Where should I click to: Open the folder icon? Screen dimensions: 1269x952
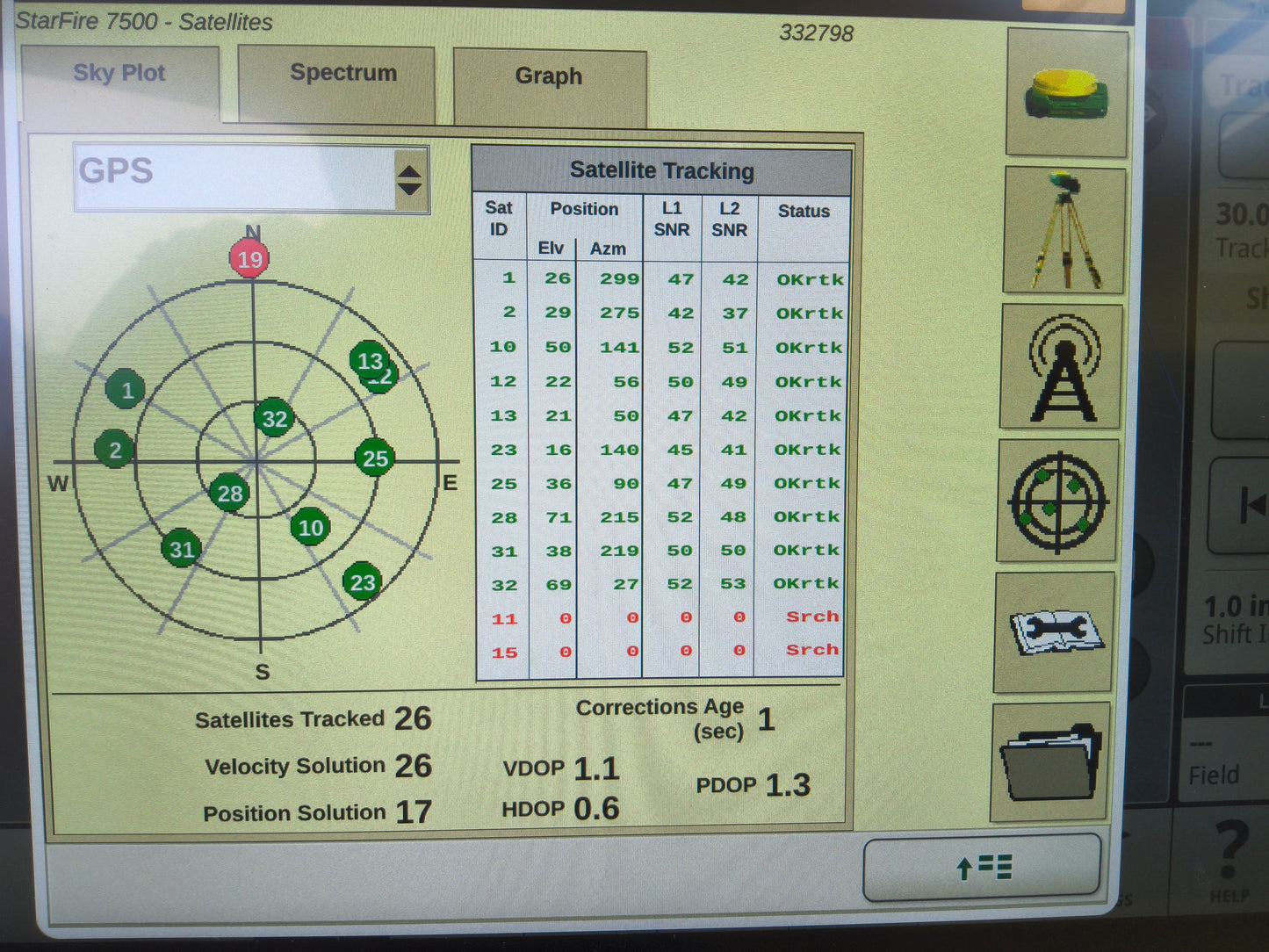1051,762
